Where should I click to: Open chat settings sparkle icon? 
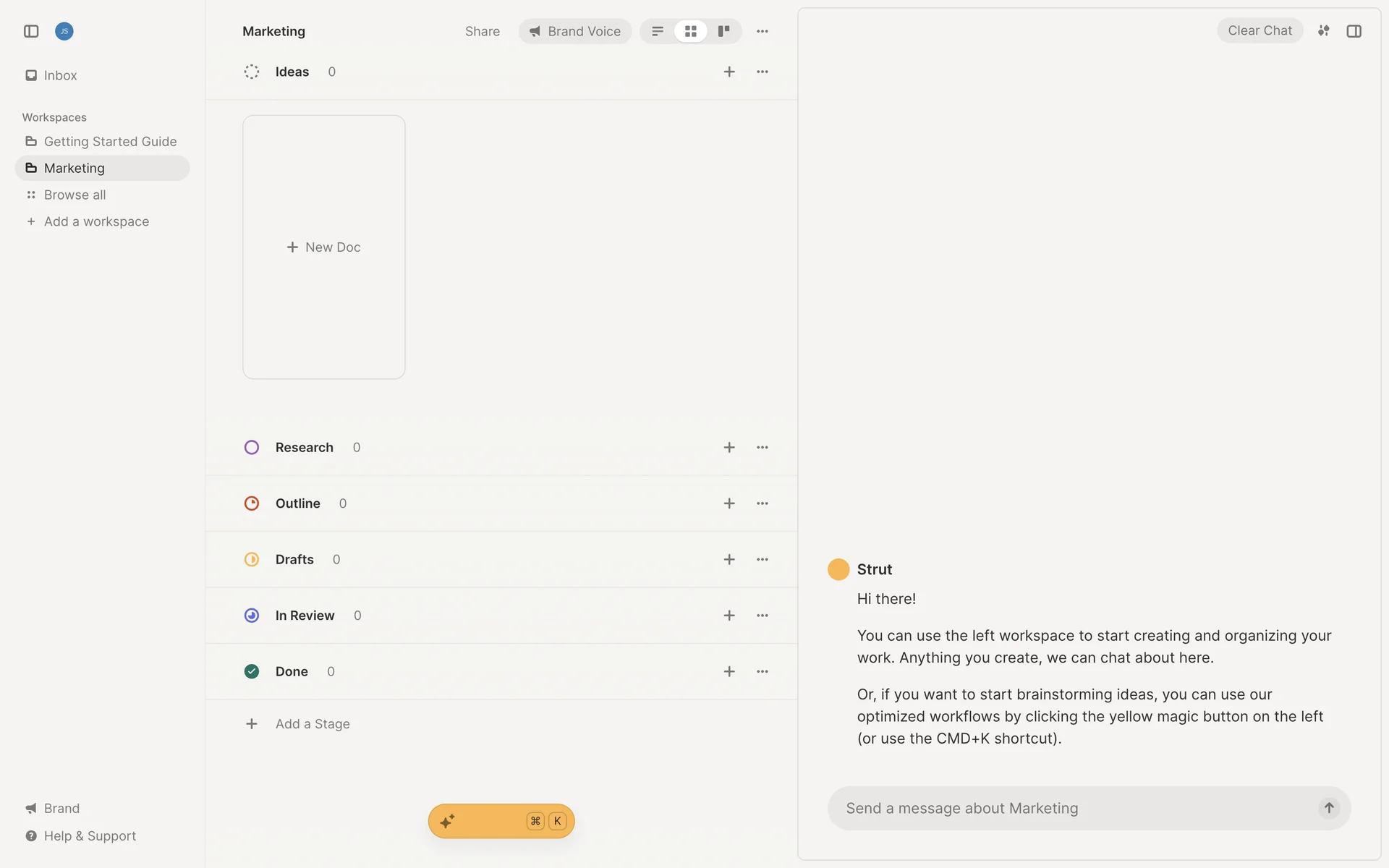[x=1323, y=30]
